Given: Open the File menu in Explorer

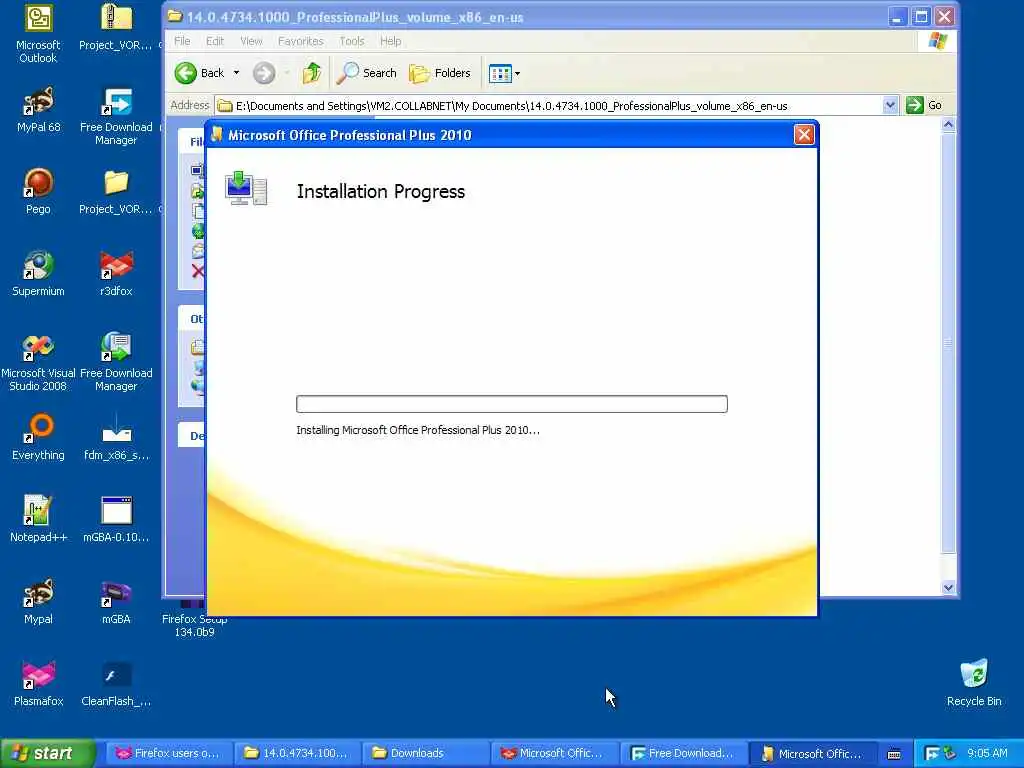Looking at the screenshot, I should [182, 41].
